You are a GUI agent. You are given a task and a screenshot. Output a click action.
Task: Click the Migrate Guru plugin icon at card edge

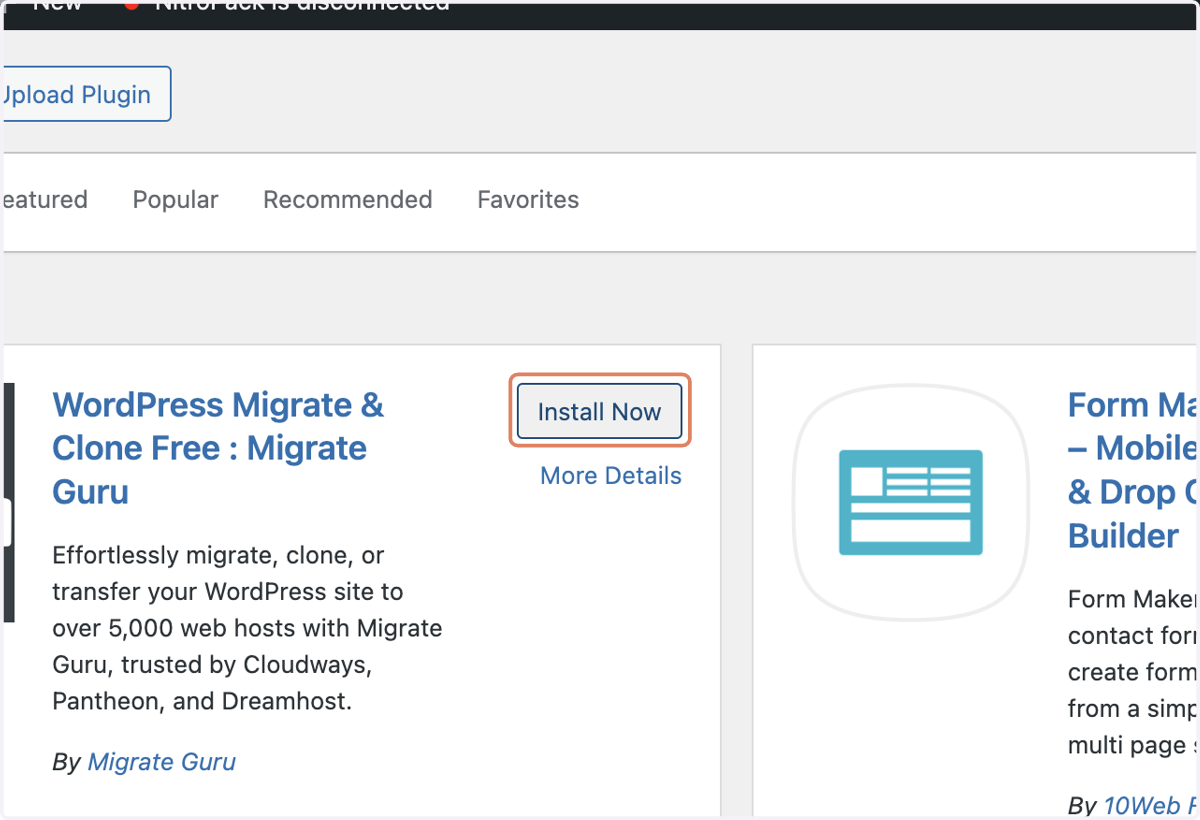8,502
